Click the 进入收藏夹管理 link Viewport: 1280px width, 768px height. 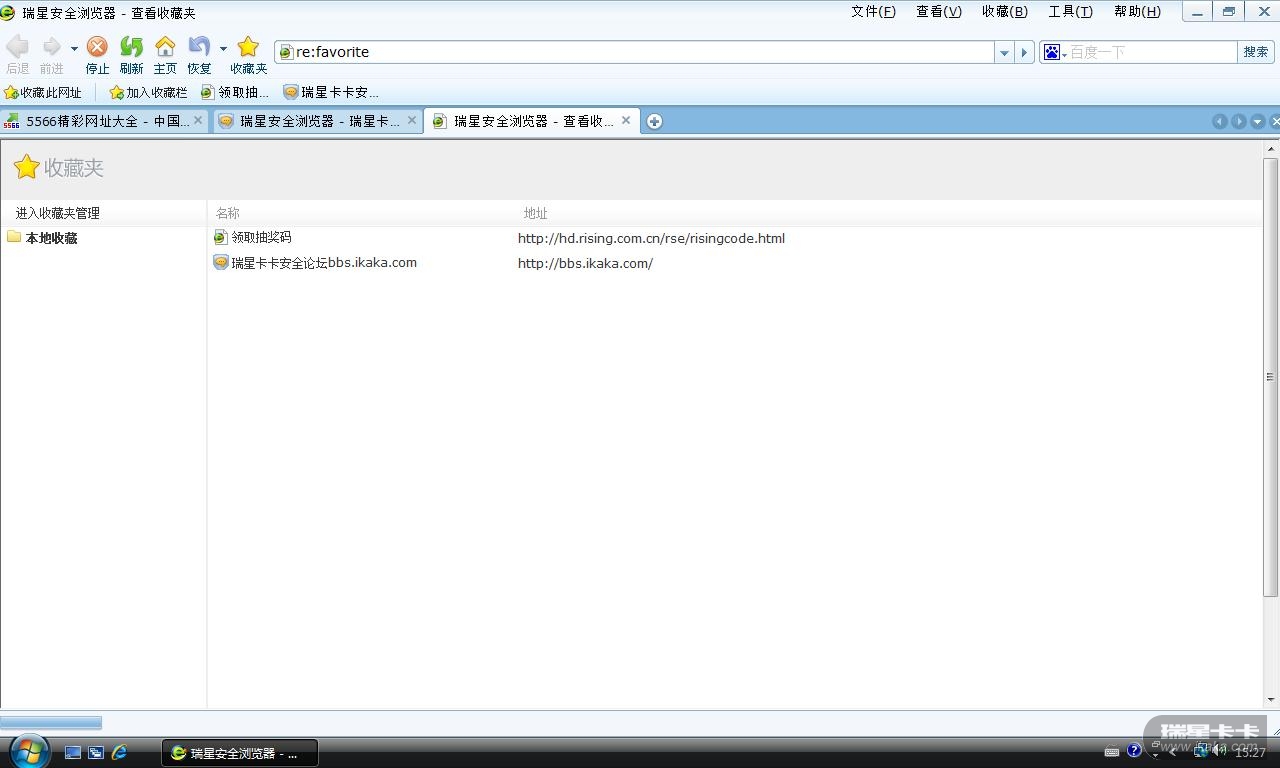(58, 213)
